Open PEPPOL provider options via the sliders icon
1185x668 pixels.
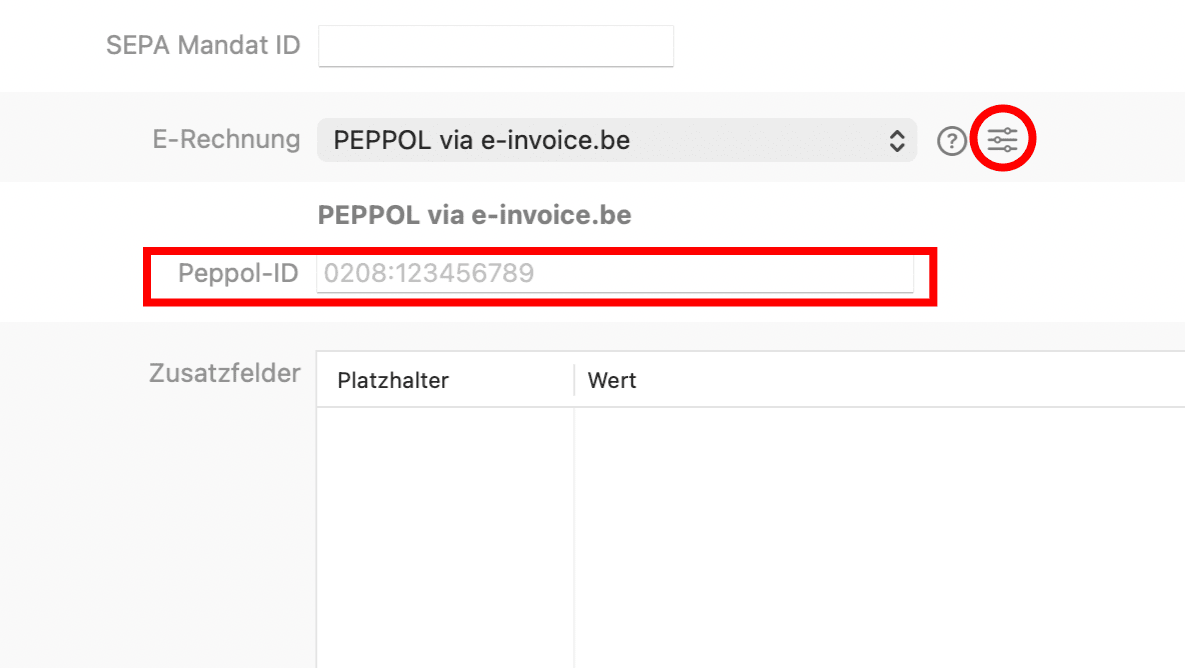pyautogui.click(x=1002, y=139)
